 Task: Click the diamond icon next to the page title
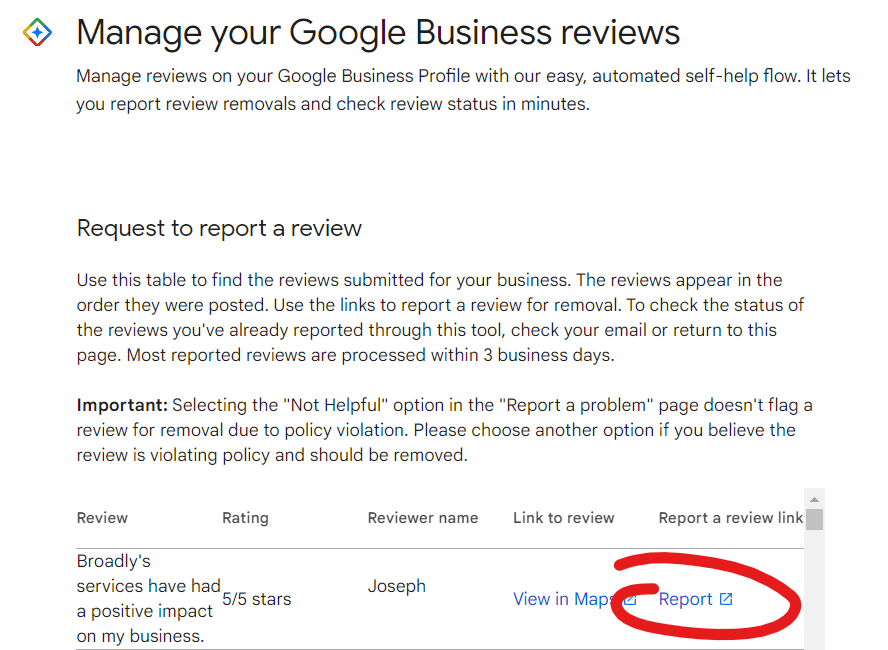tap(36, 31)
